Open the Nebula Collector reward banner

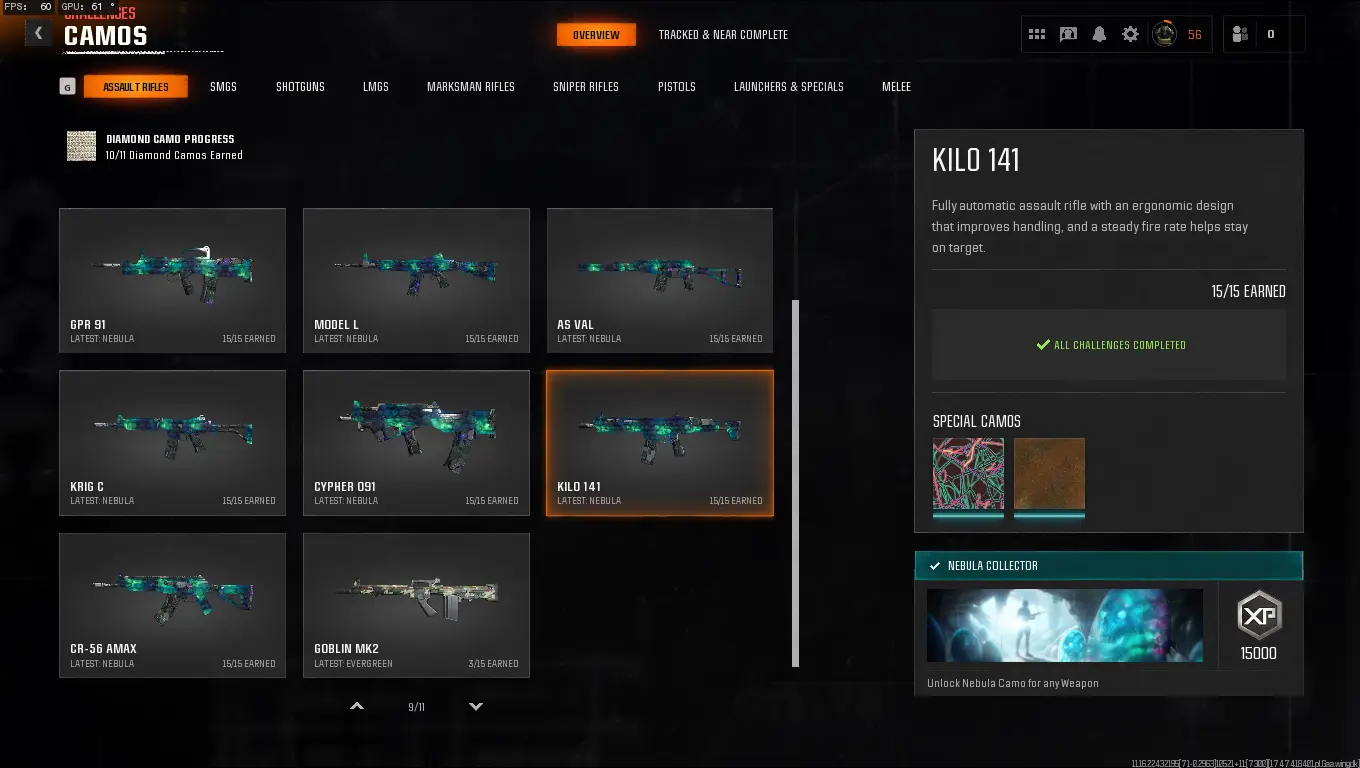pos(1109,565)
